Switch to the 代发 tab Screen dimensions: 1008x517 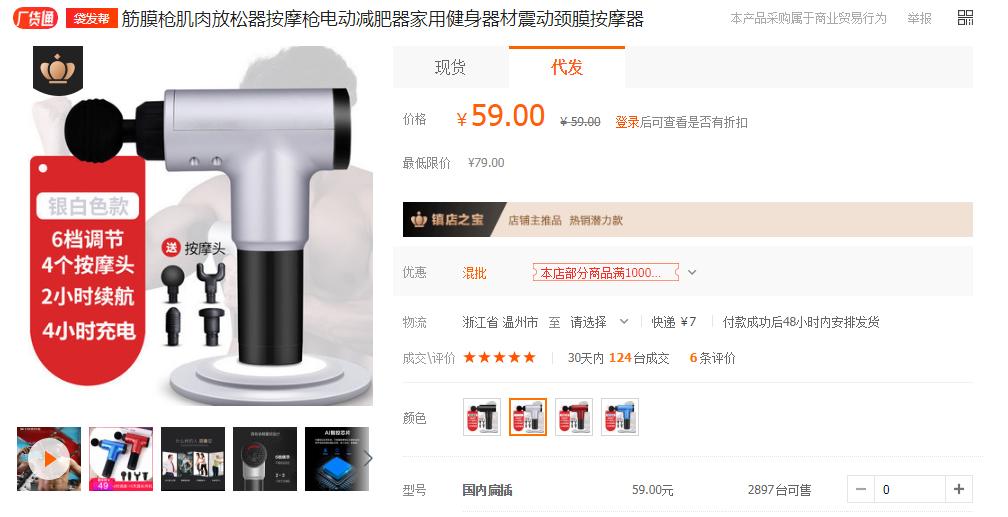566,67
